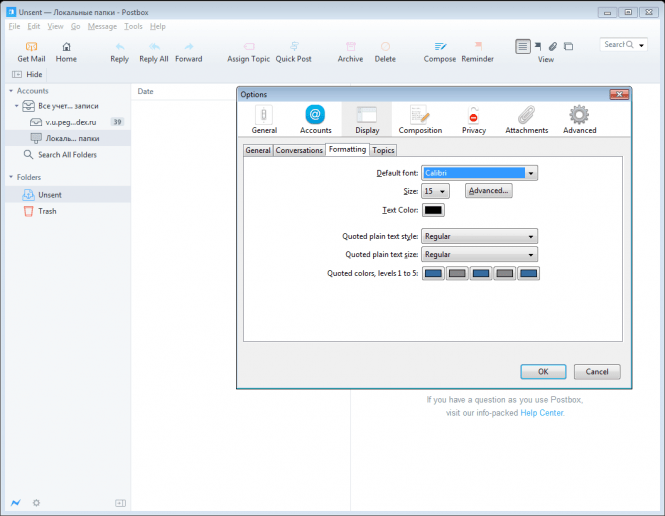Open the Tools menu

(x=133, y=26)
